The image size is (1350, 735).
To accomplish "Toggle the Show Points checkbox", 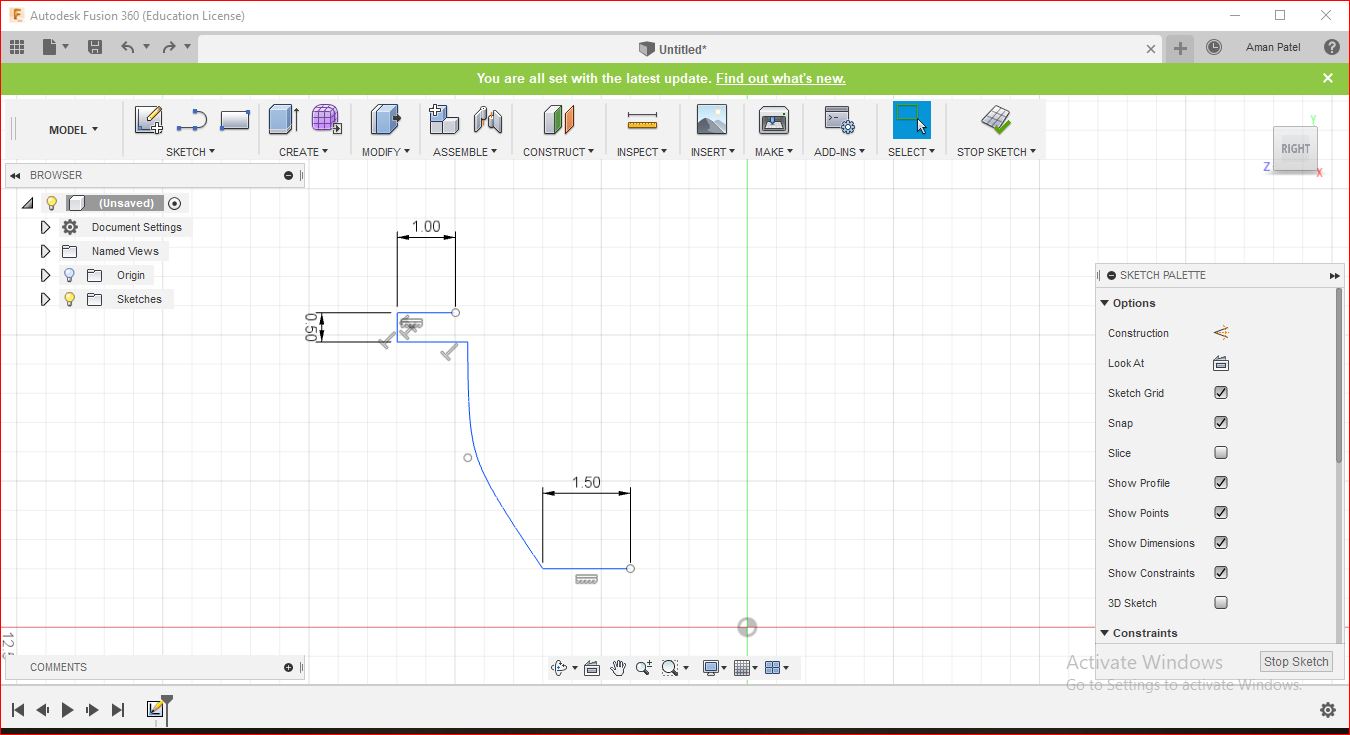I will pos(1221,513).
